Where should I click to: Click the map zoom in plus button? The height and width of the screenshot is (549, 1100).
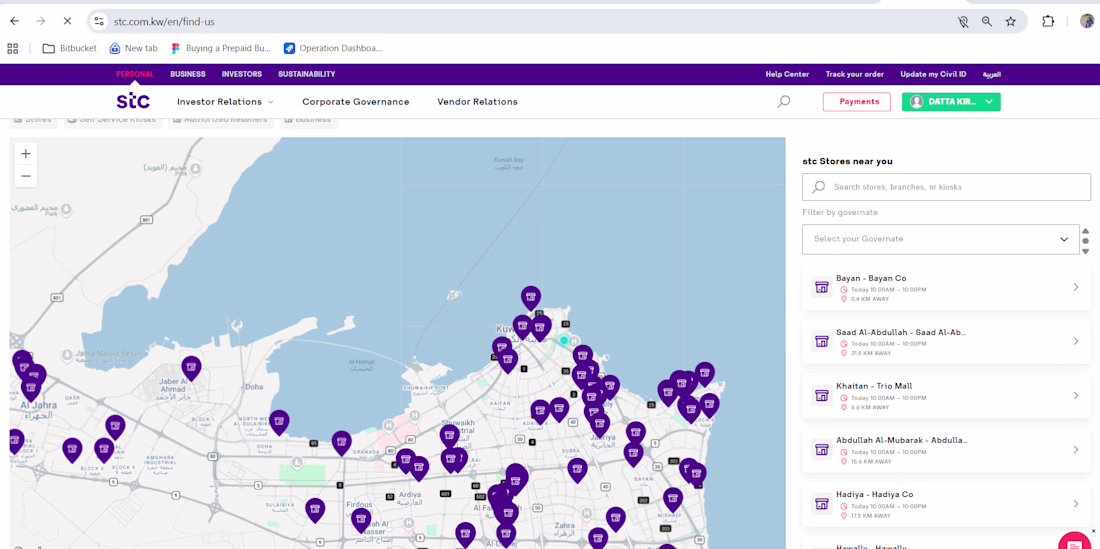tap(26, 154)
